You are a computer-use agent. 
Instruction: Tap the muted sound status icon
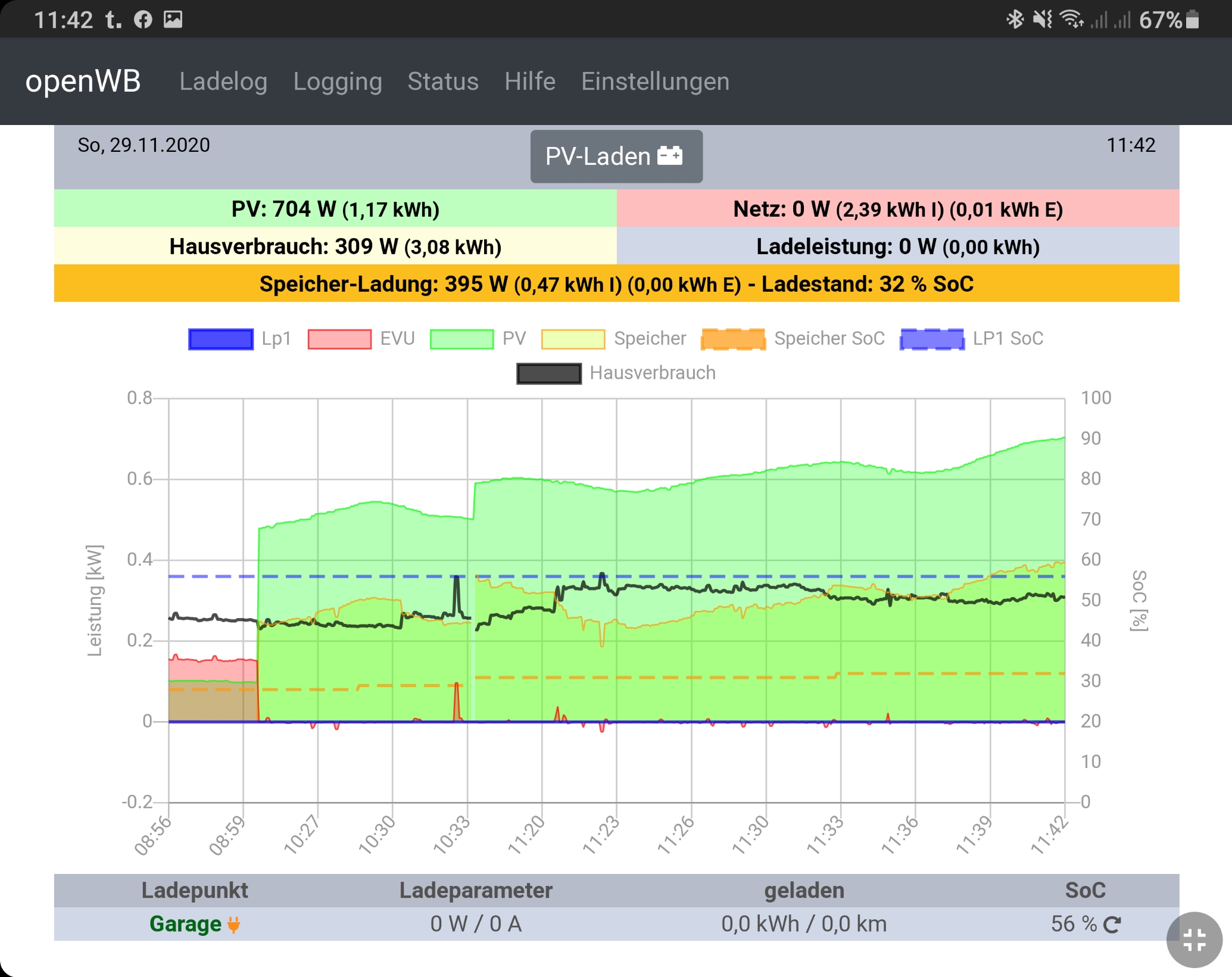[x=1042, y=20]
